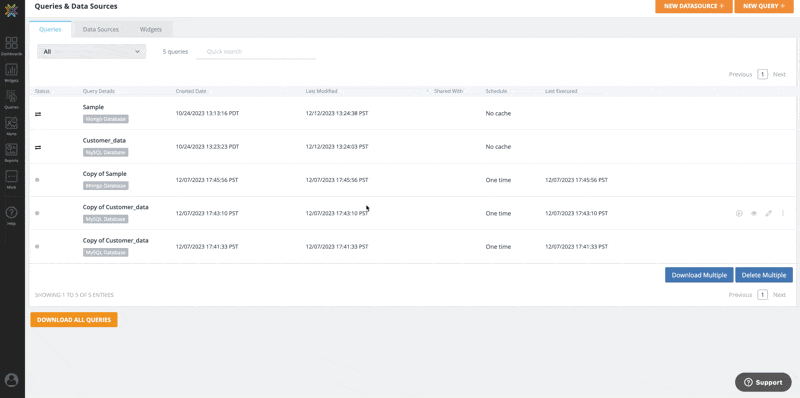Open the Sample query name
800x398 pixels.
coord(93,108)
